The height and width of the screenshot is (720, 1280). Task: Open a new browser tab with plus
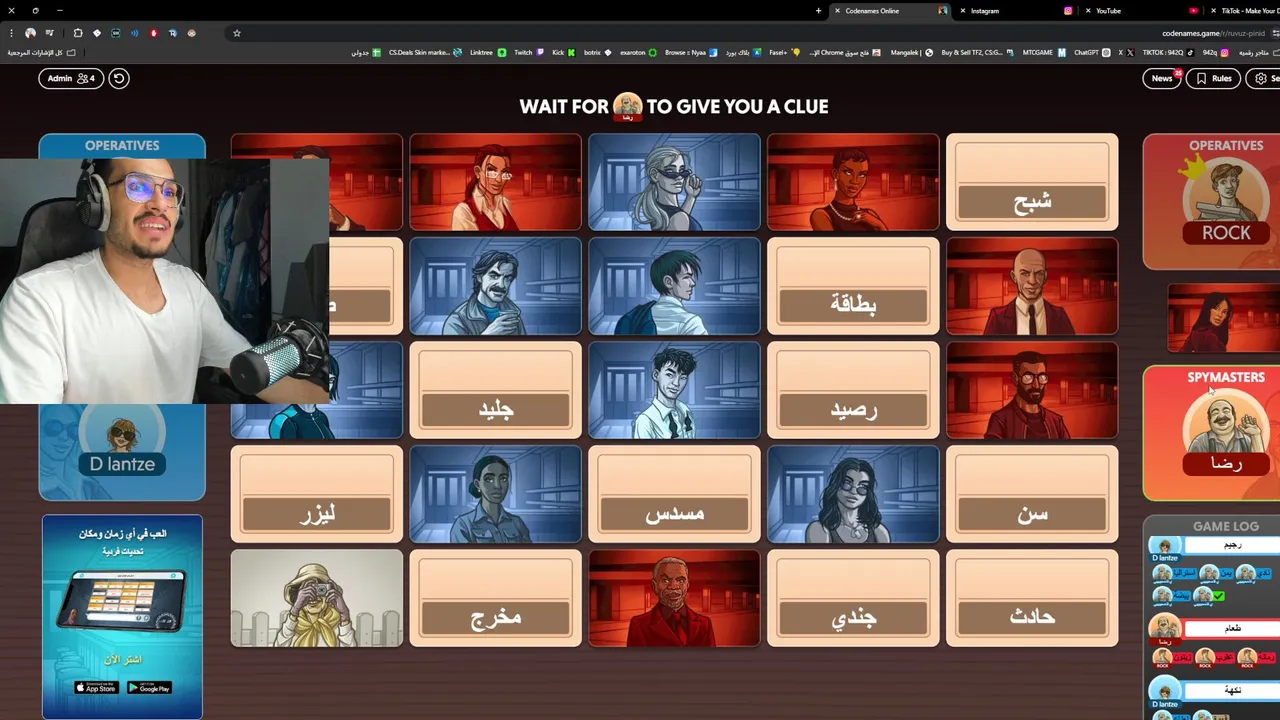point(818,11)
